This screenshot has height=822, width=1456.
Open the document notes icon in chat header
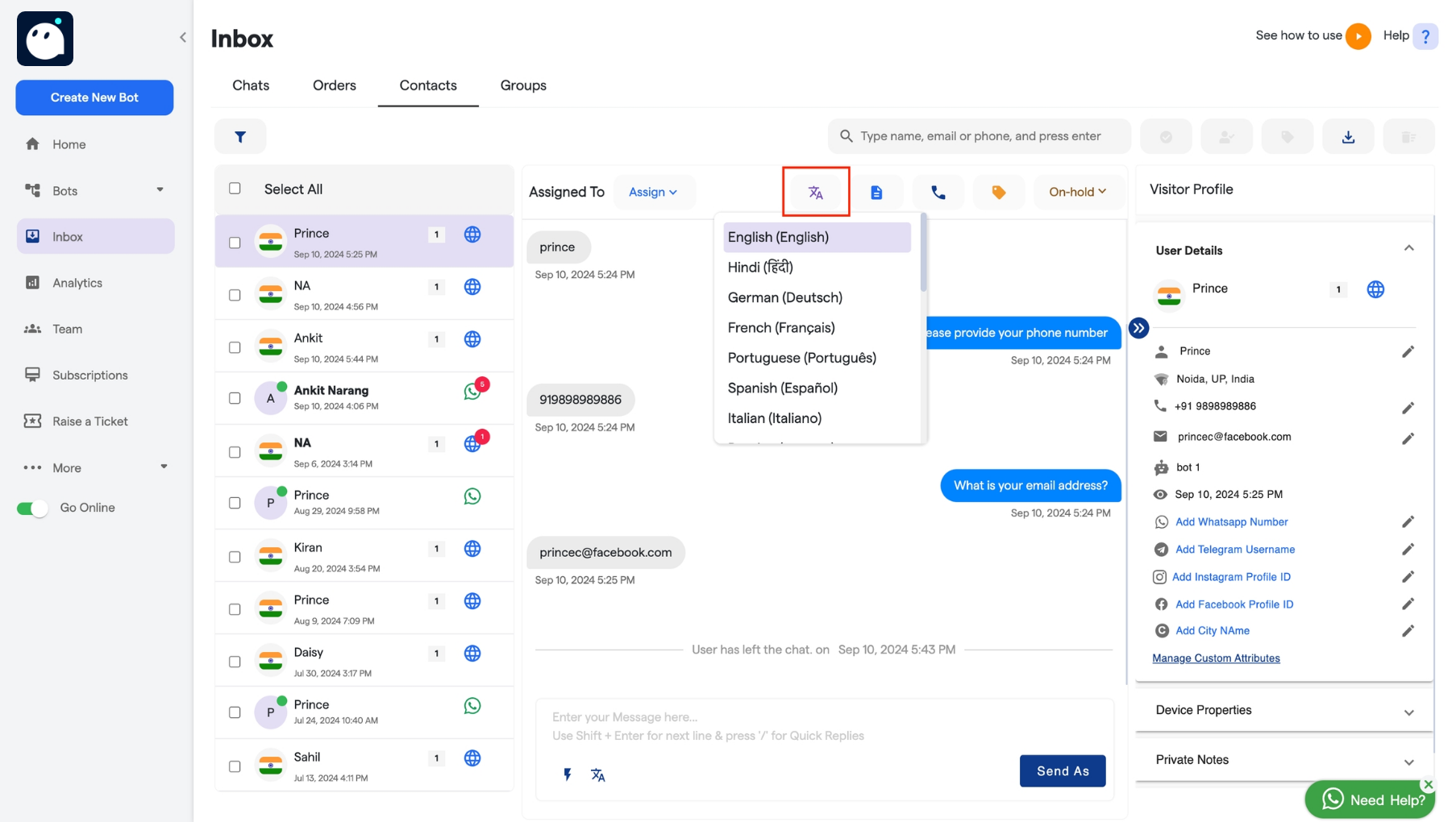[876, 193]
